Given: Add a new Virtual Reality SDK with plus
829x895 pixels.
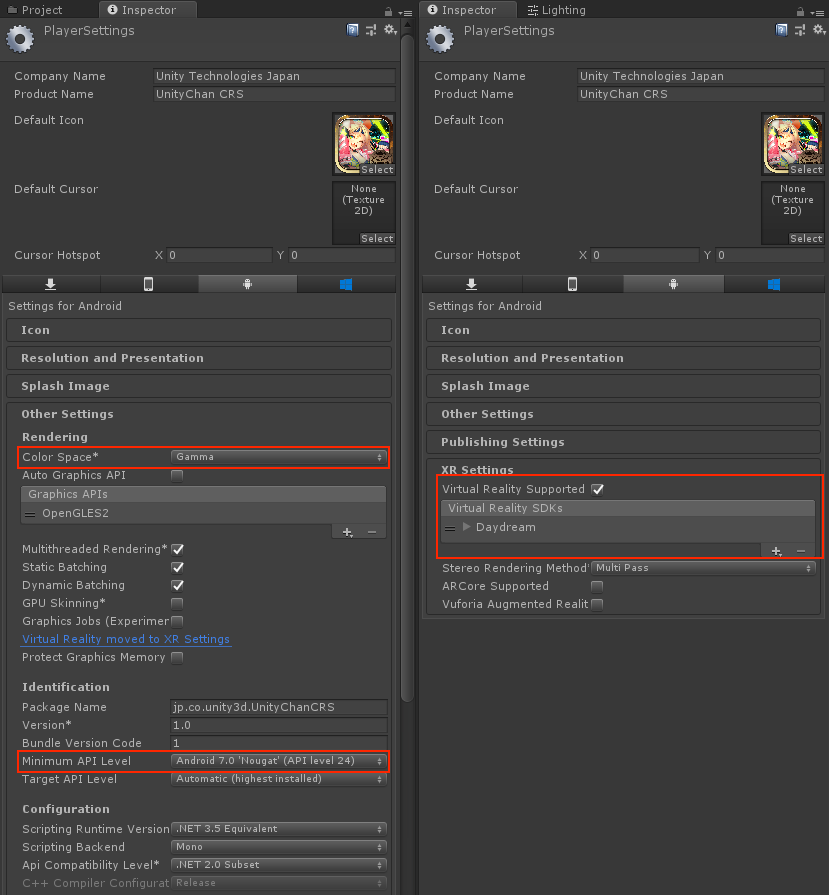Looking at the screenshot, I should [775, 551].
